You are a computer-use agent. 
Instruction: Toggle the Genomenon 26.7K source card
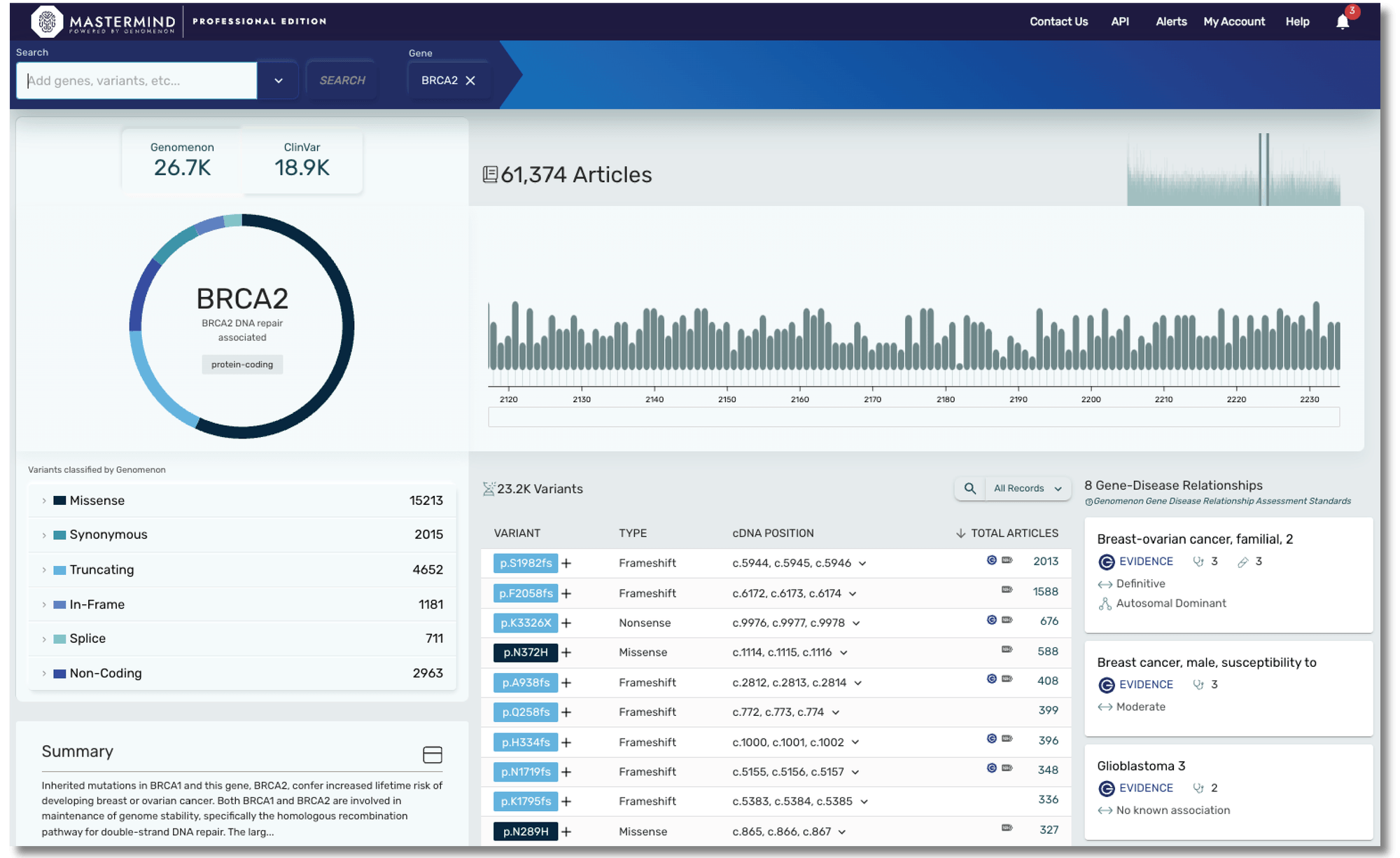(x=182, y=160)
